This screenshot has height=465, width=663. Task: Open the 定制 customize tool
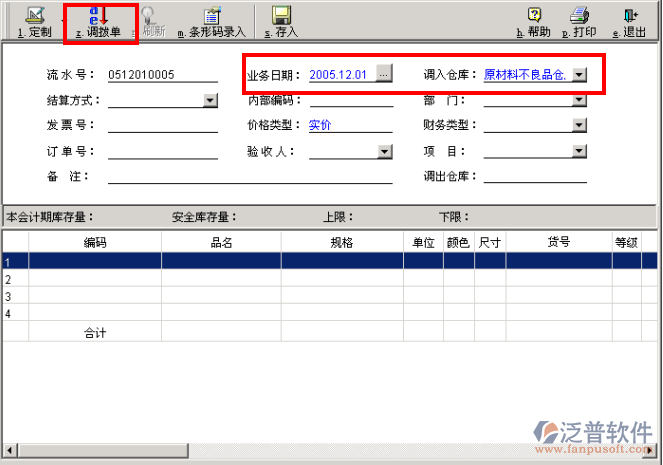pyautogui.click(x=34, y=22)
